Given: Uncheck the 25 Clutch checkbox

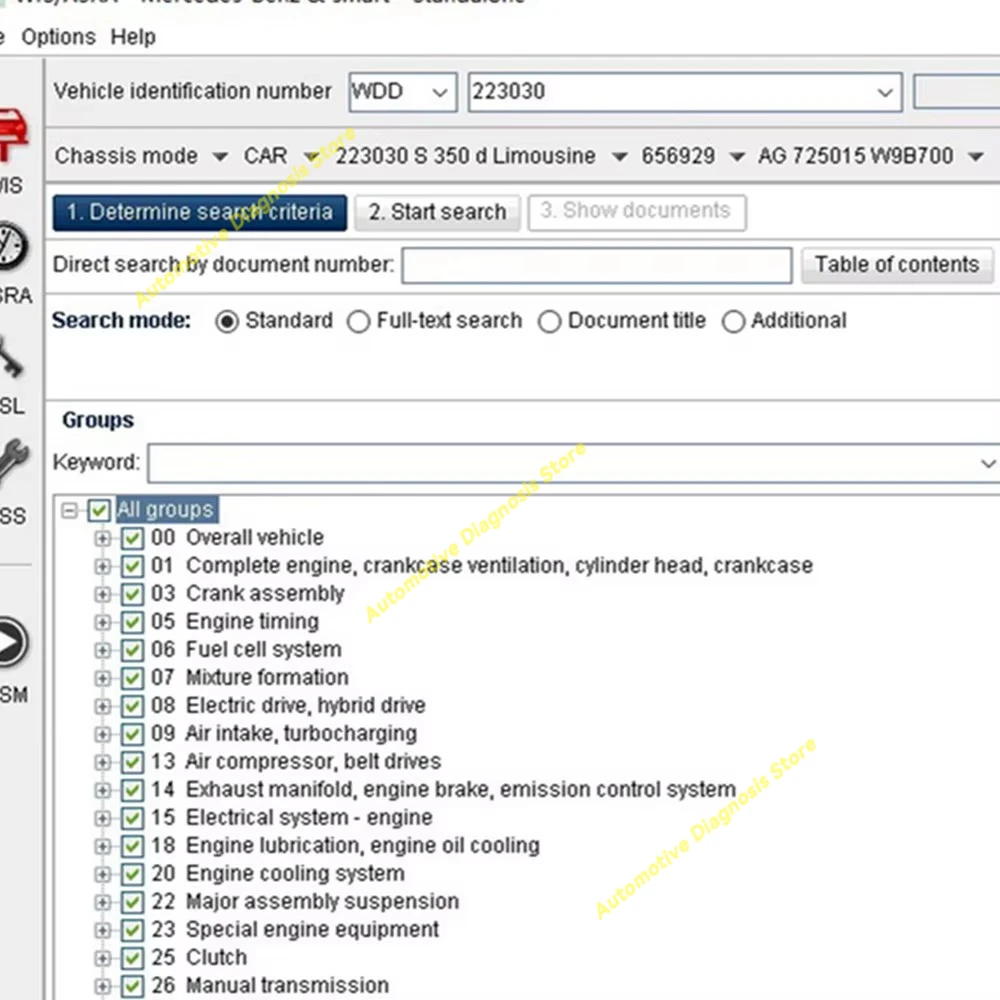Looking at the screenshot, I should point(132,958).
